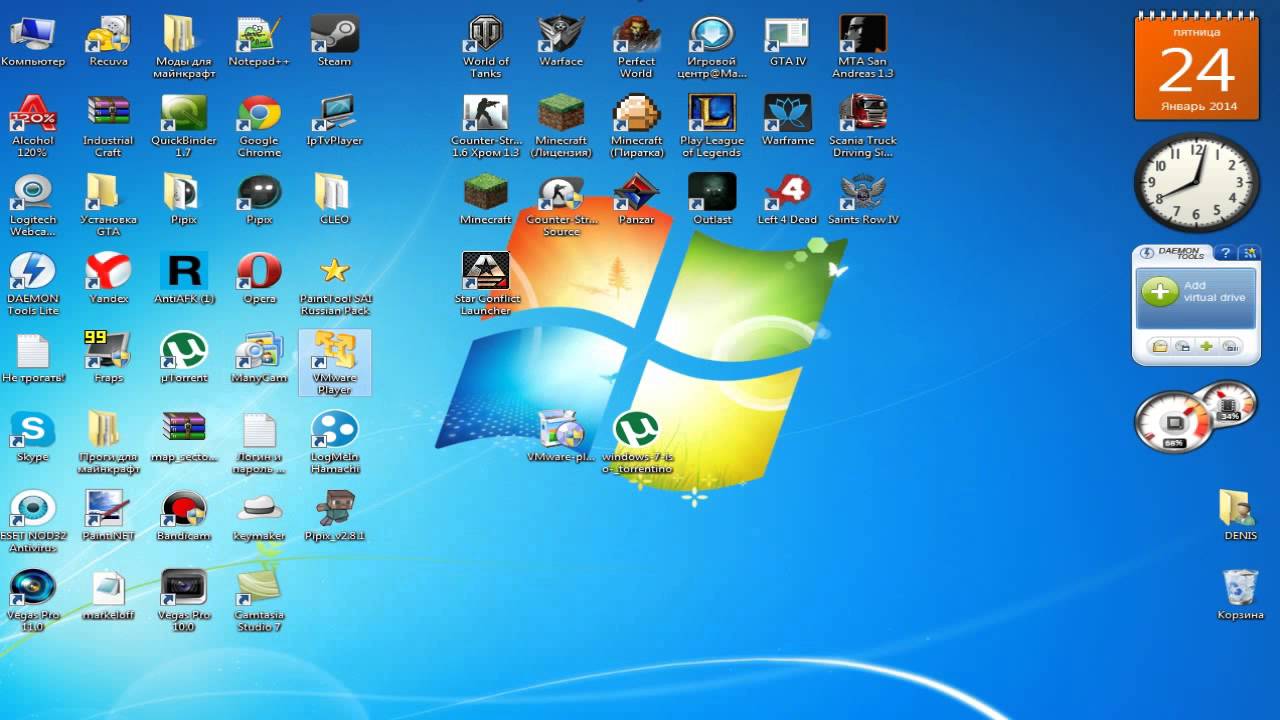The width and height of the screenshot is (1280, 720).
Task: Click the CPU meter gadget dial
Action: tap(1174, 422)
